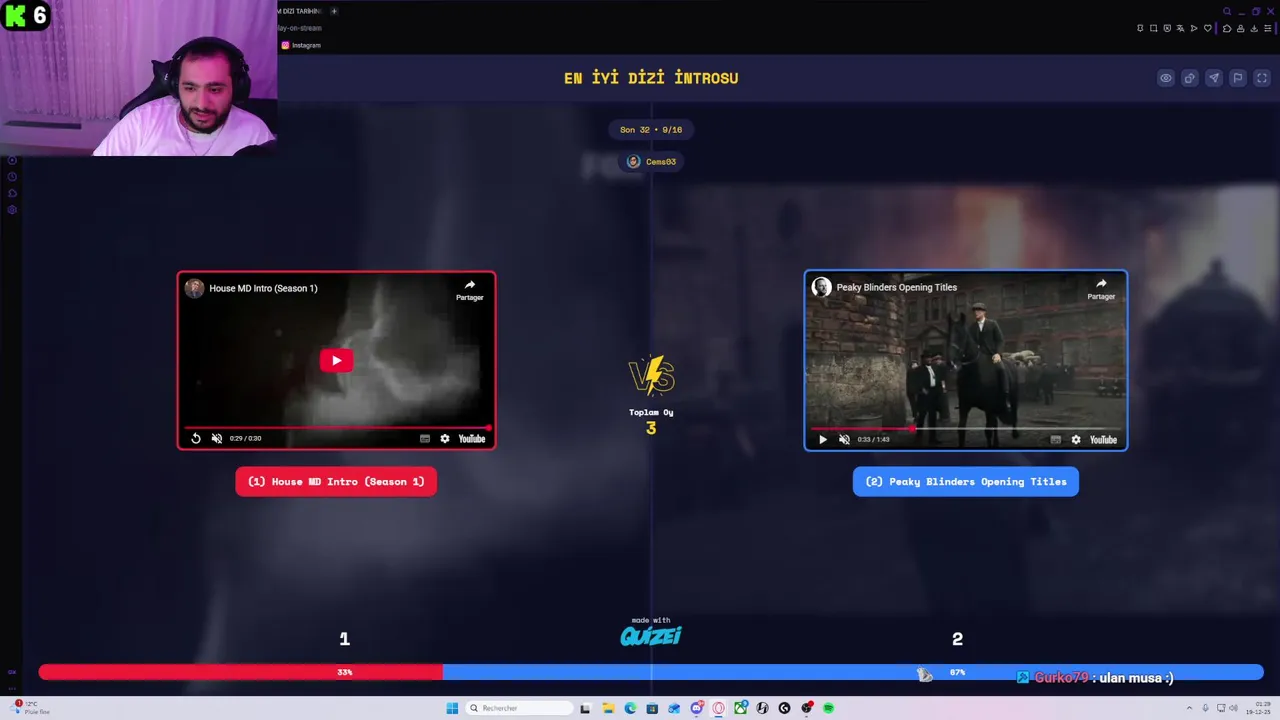Click the translate icon in browser toolbar

1180,28
